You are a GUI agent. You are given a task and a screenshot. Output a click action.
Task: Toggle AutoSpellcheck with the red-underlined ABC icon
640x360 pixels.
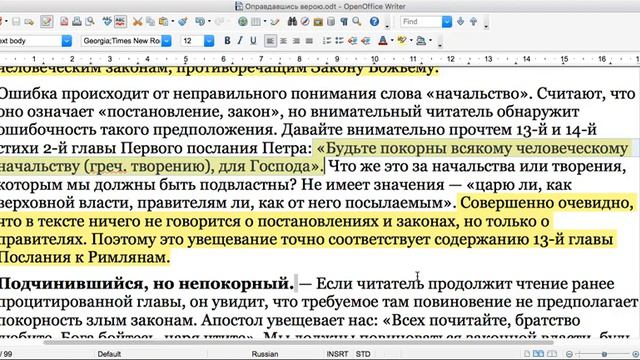tap(120, 22)
